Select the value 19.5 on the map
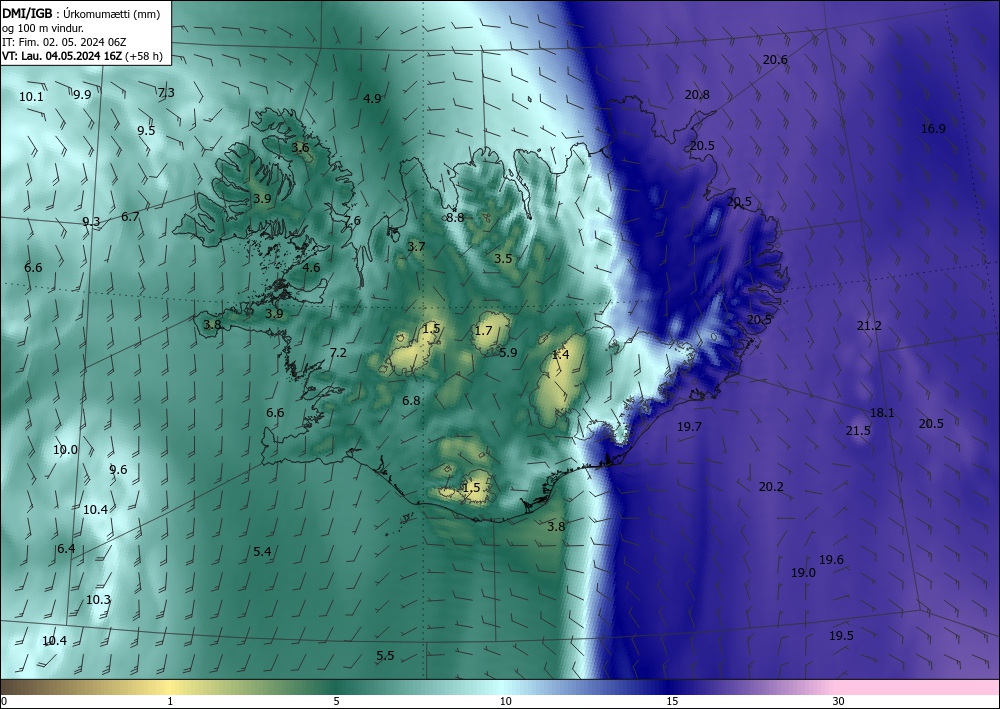1000x709 pixels. (x=841, y=636)
